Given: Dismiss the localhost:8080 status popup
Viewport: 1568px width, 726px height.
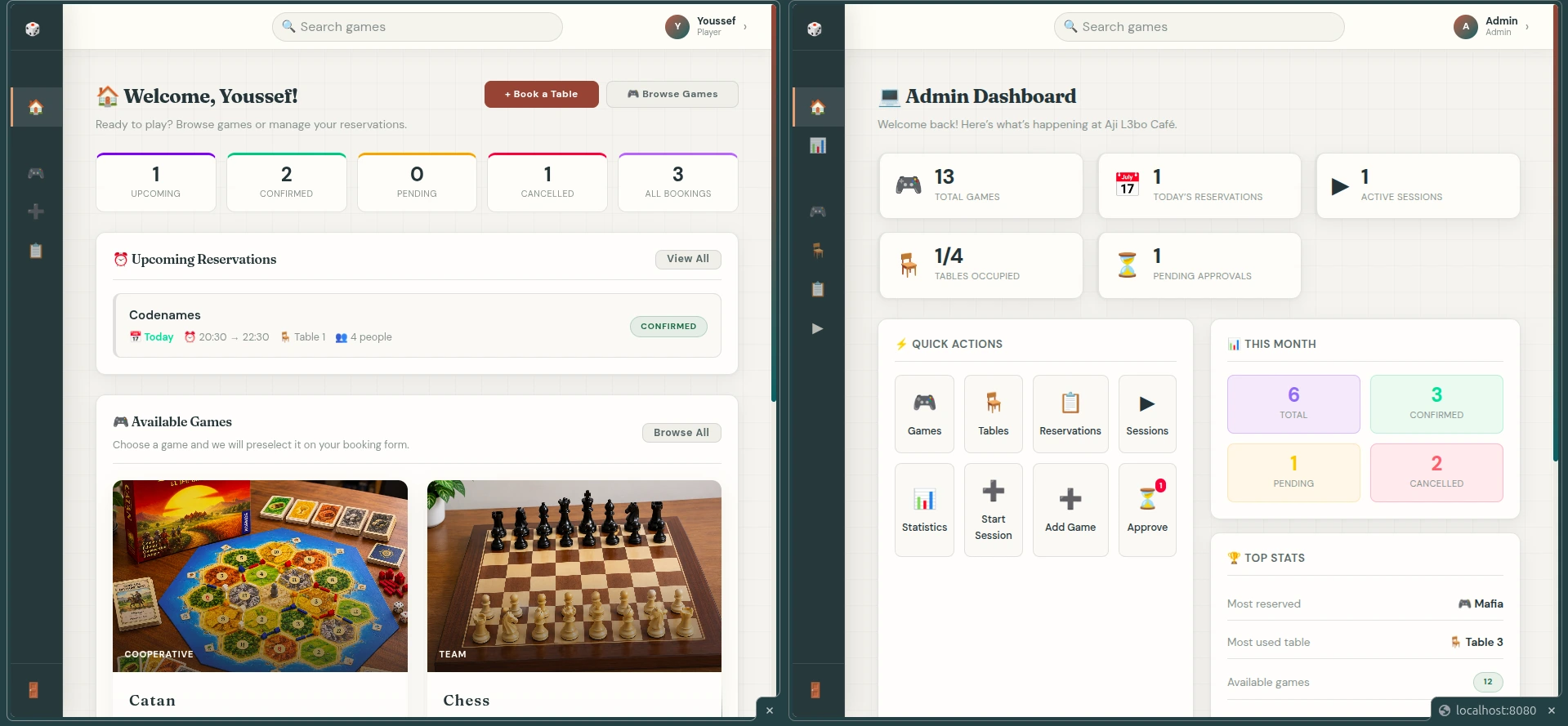Looking at the screenshot, I should 1552,710.
